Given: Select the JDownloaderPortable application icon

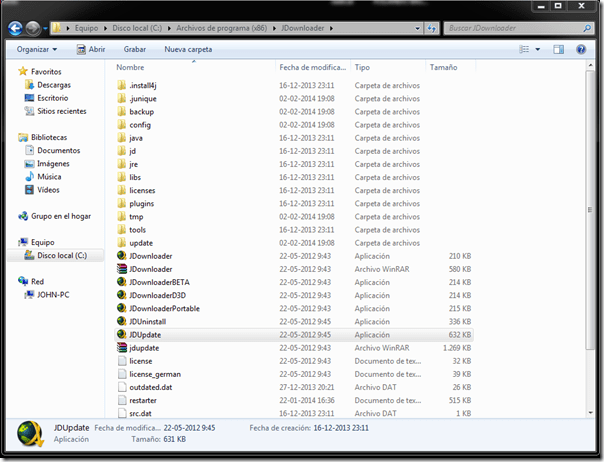Looking at the screenshot, I should [122, 308].
